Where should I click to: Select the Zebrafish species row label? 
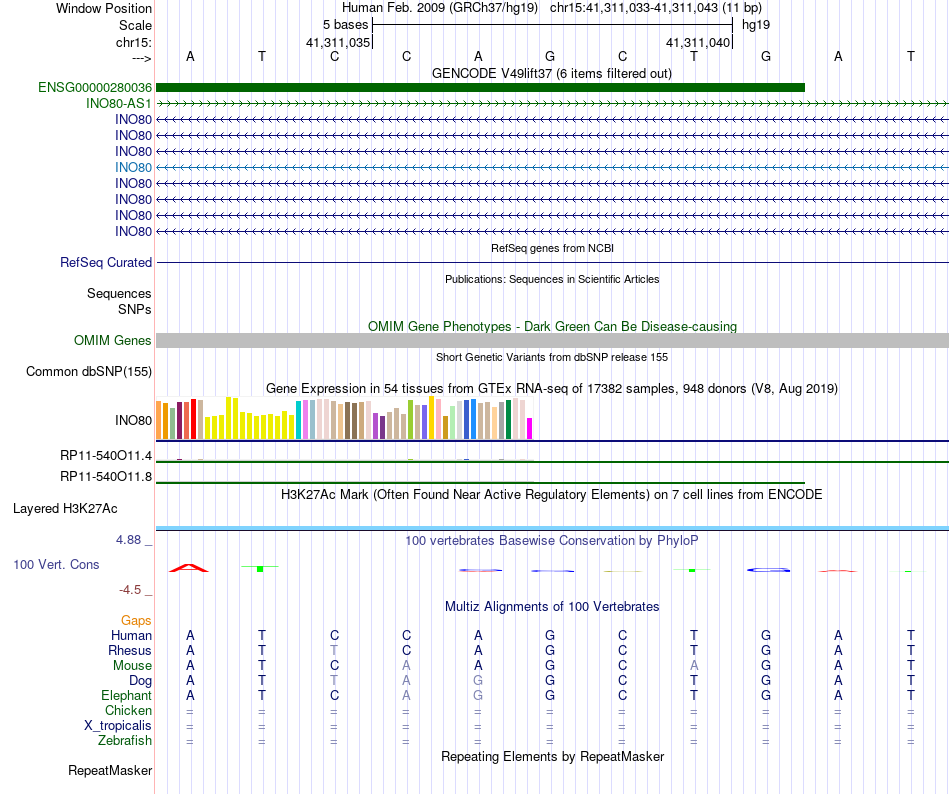click(x=125, y=741)
